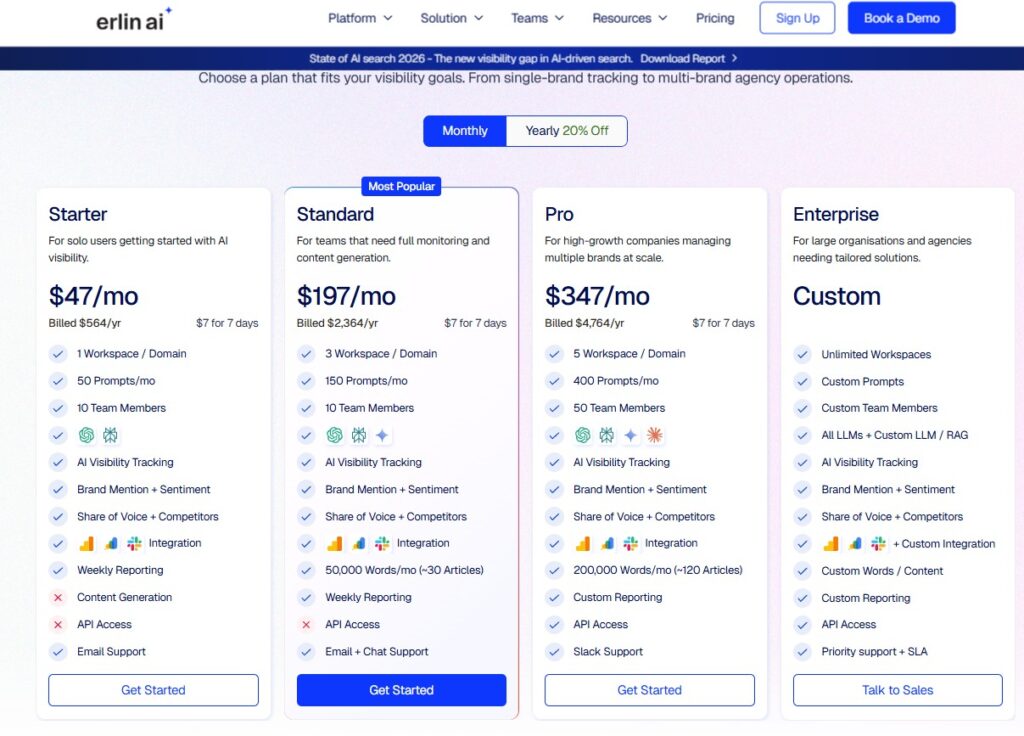
Task: Click ChatGPT icon in Pro plan
Action: pyautogui.click(x=583, y=435)
